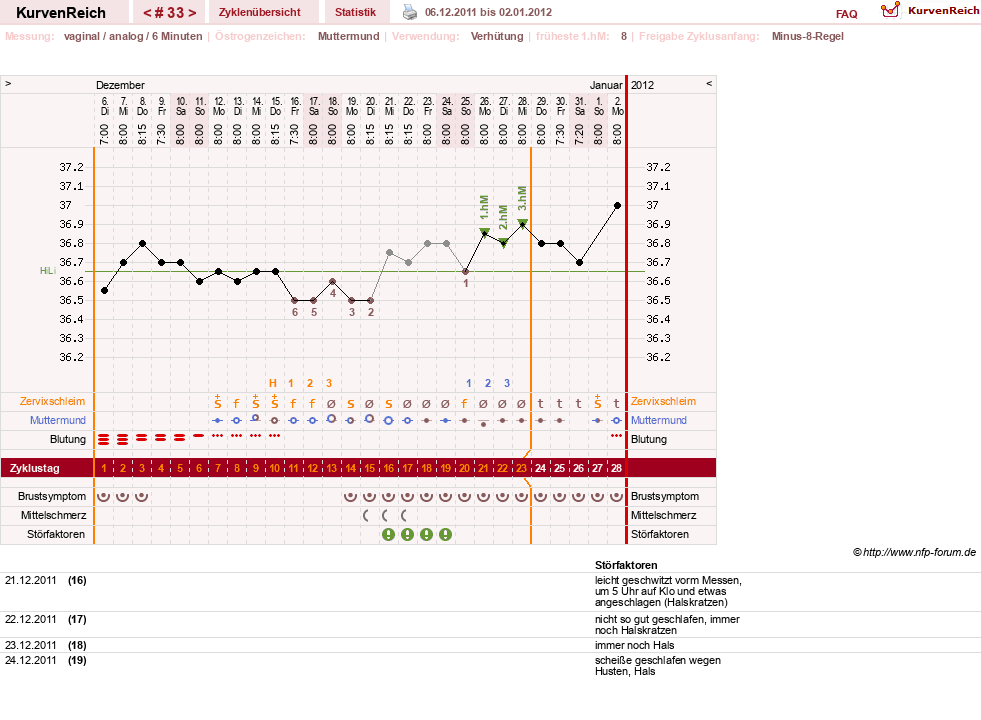The width and height of the screenshot is (981, 720).
Task: Click Störfaktoren icon on cycle day 19
Action: pos(445,535)
